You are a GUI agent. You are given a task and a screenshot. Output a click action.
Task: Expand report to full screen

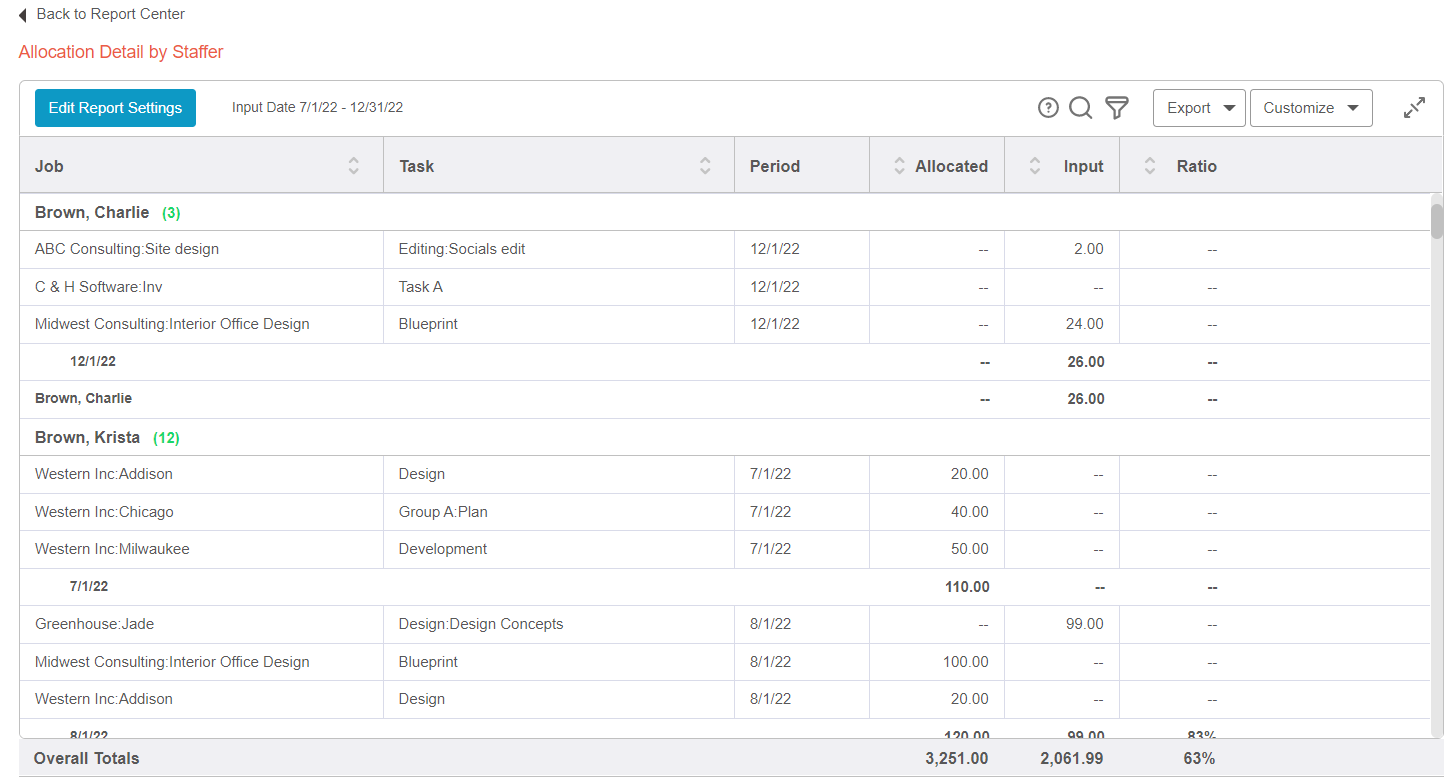click(1413, 108)
